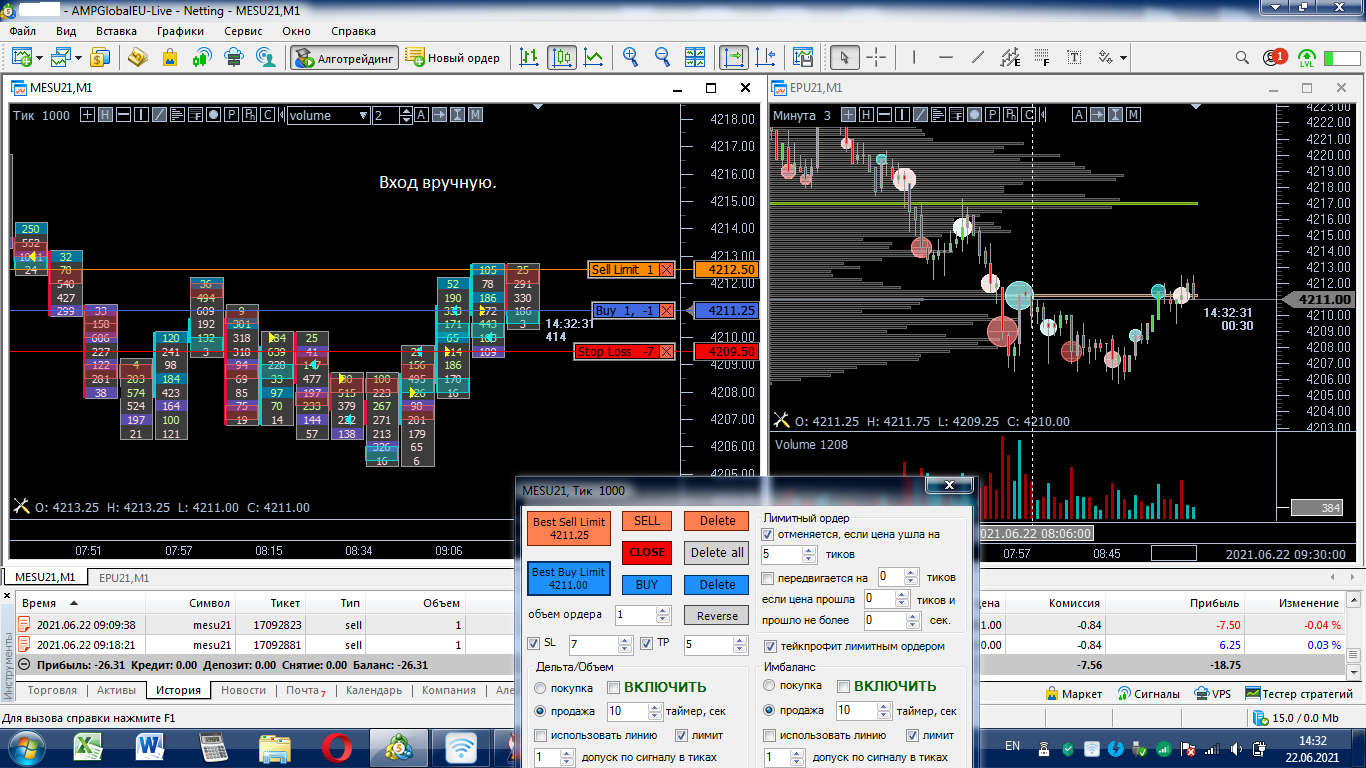Open Excel from the Windows taskbar

click(87, 748)
